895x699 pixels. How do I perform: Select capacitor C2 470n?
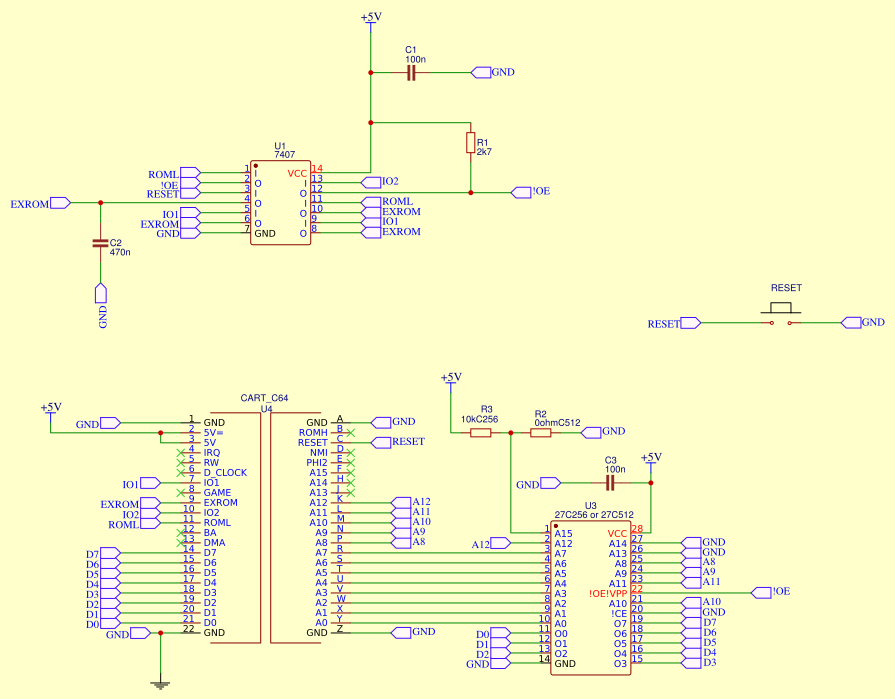point(100,243)
